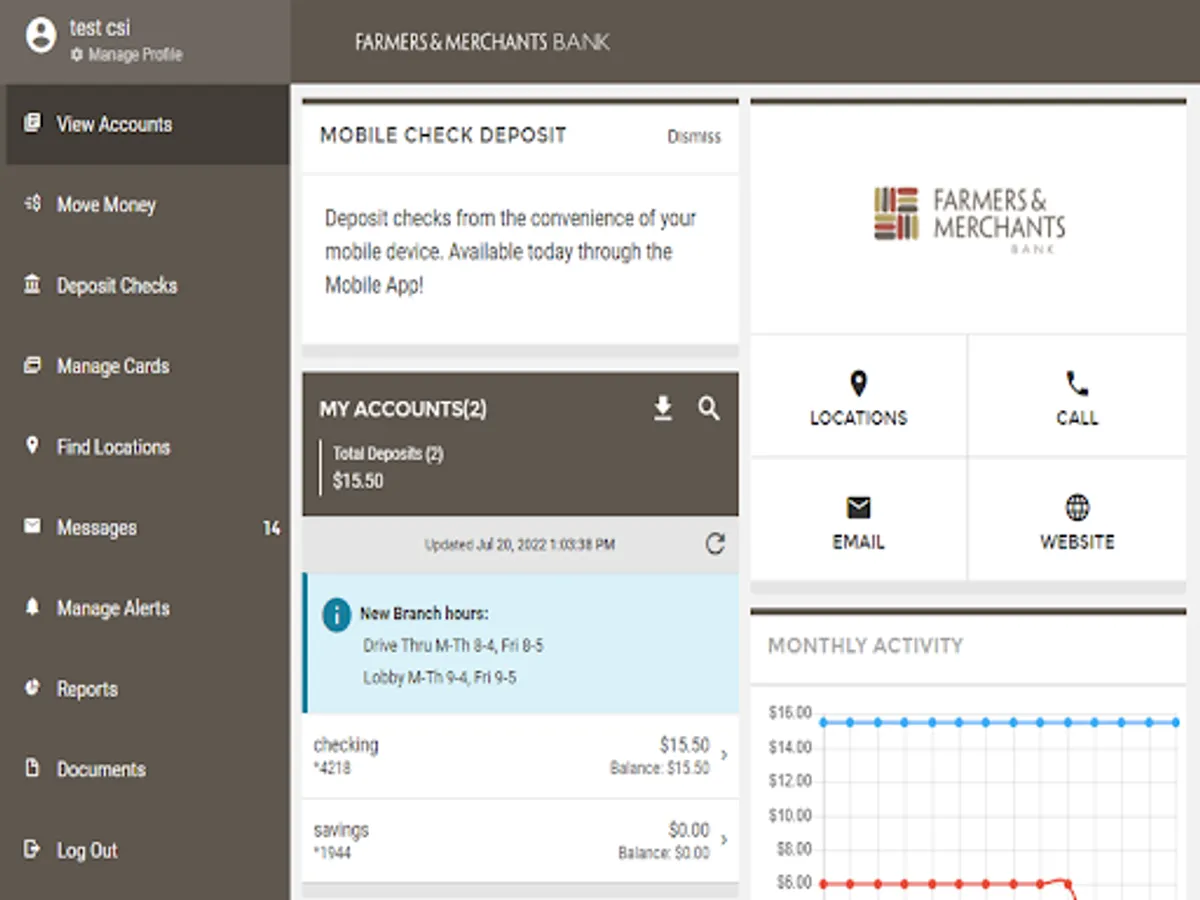Click the Reports pie chart icon

(32, 688)
